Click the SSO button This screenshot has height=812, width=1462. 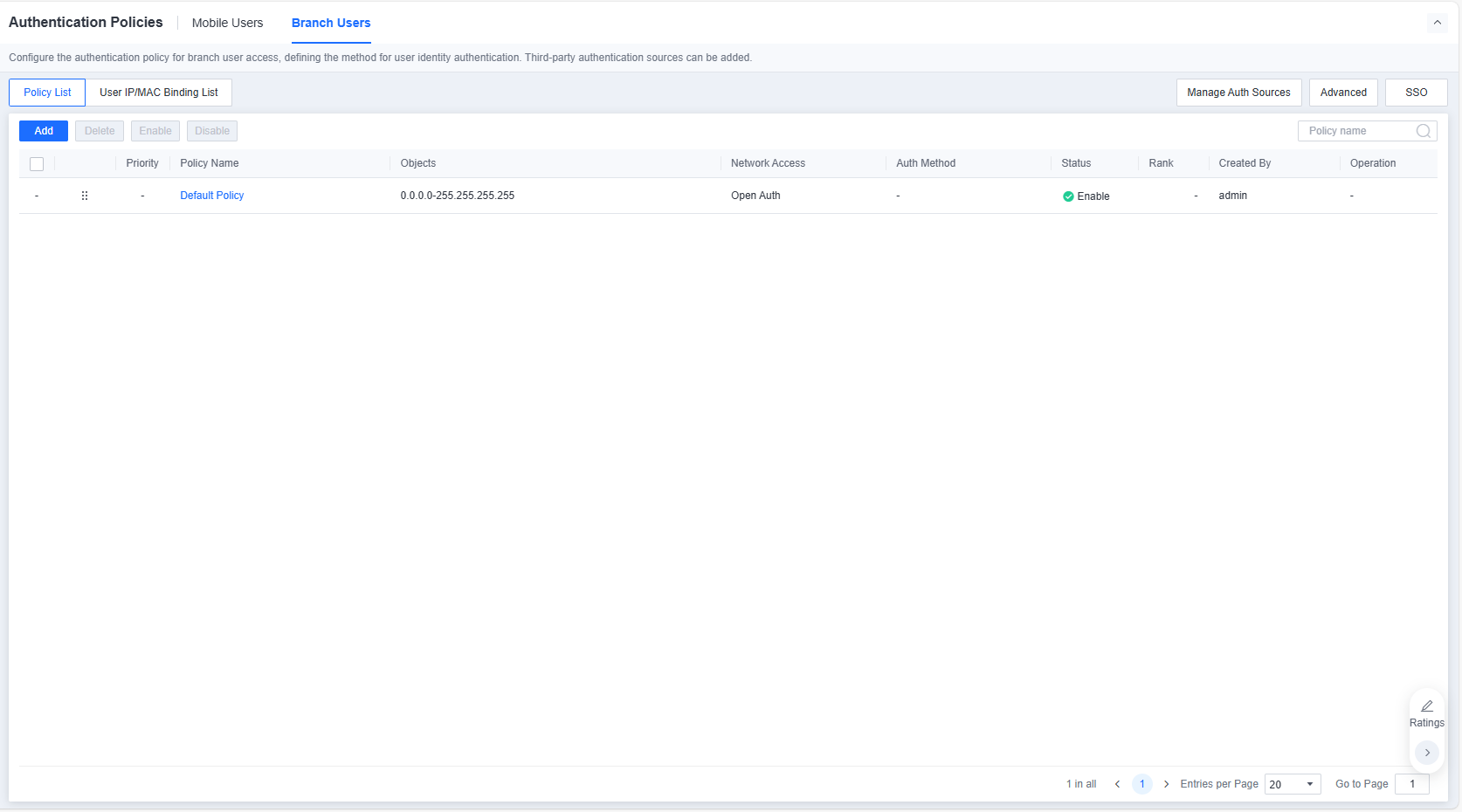click(1416, 93)
